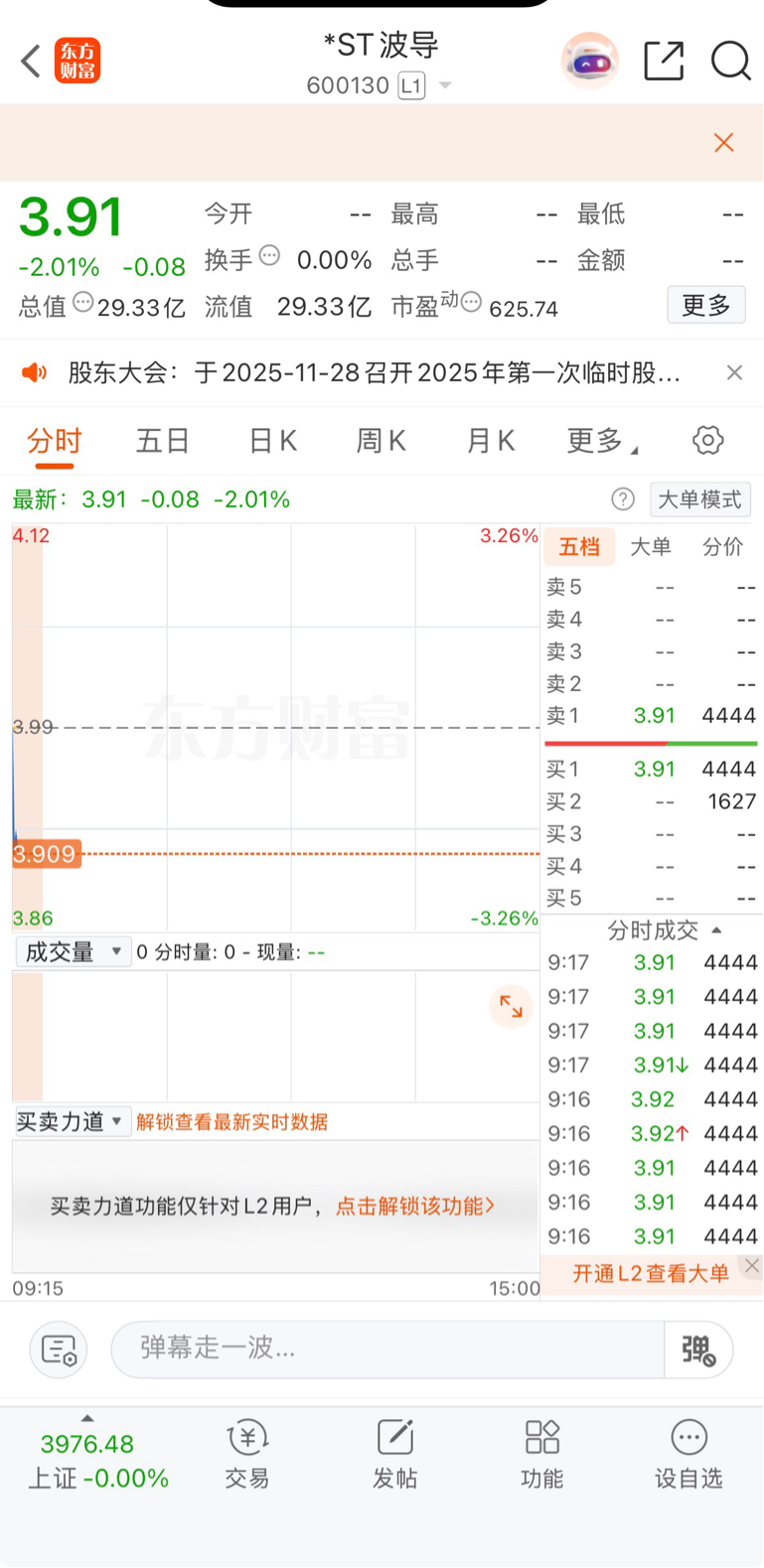Tap the share icon
Image resolution: width=764 pixels, height=1568 pixels.
point(664,61)
